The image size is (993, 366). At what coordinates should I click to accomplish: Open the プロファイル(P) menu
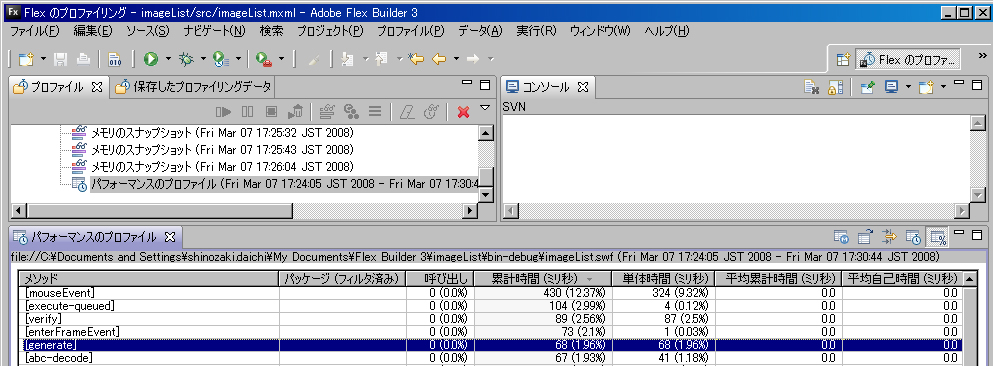coord(410,30)
